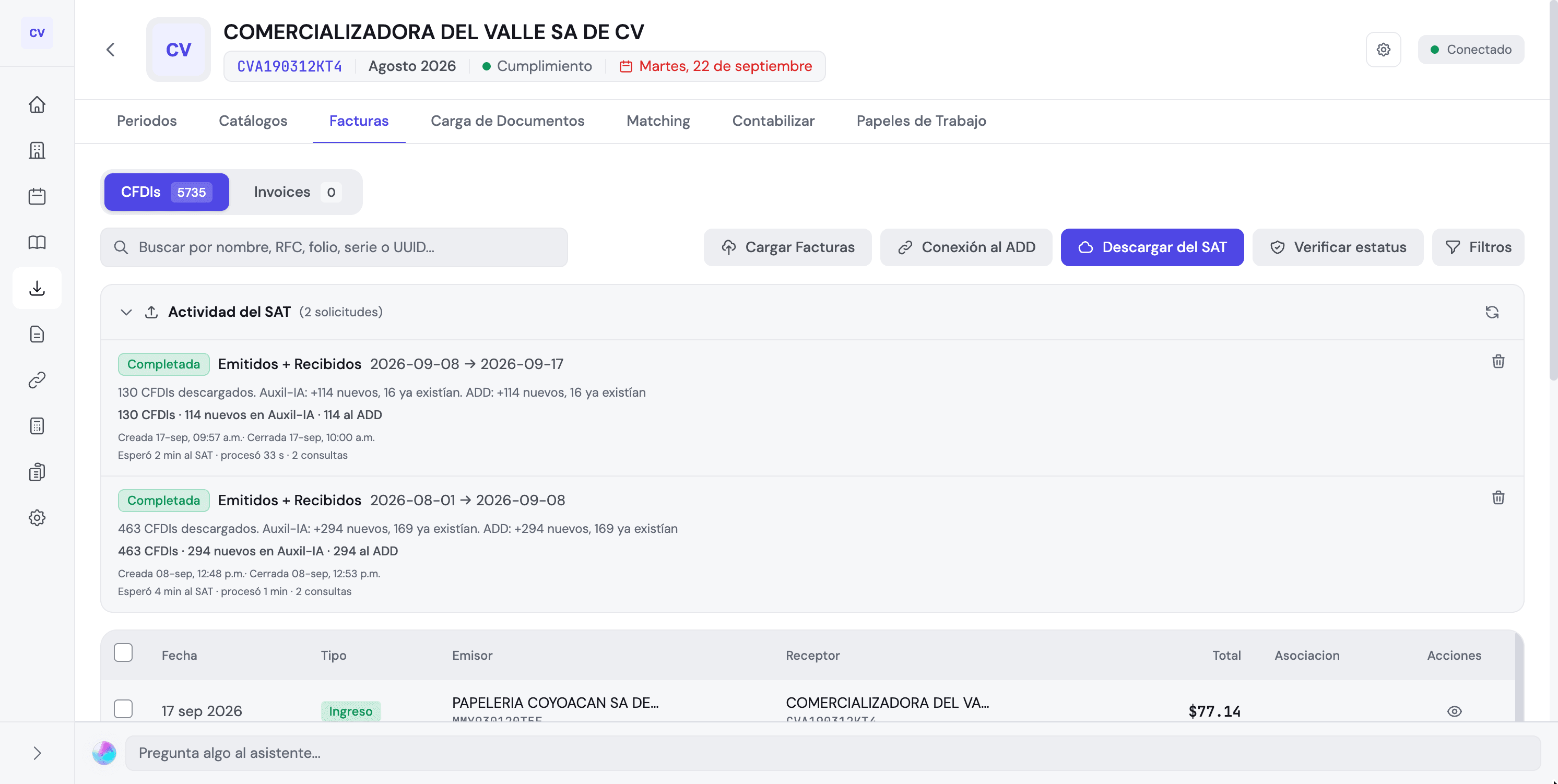Click the CV logo in sidebar top
Viewport: 1558px width, 784px height.
(x=37, y=33)
